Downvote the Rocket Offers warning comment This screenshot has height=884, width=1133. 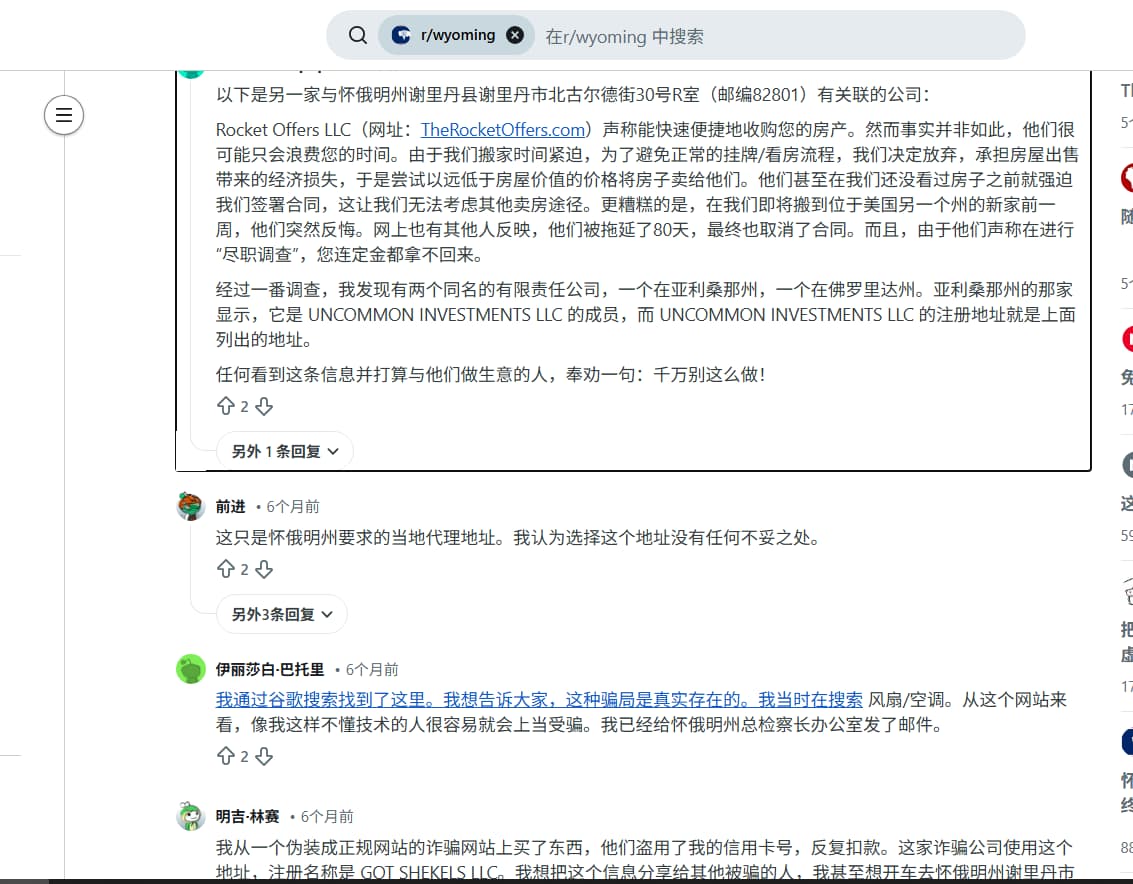(263, 407)
